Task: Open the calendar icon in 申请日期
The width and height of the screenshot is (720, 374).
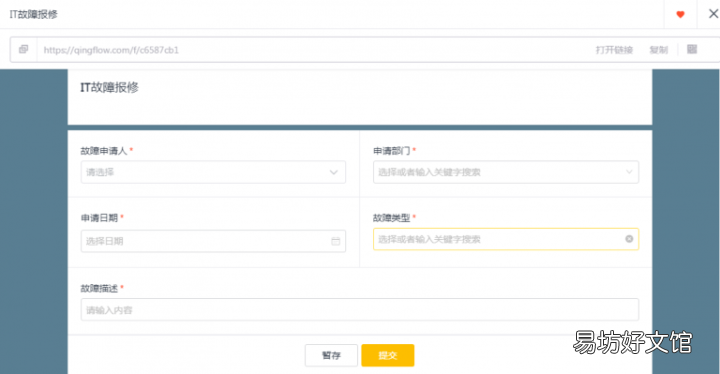Action: click(x=336, y=241)
